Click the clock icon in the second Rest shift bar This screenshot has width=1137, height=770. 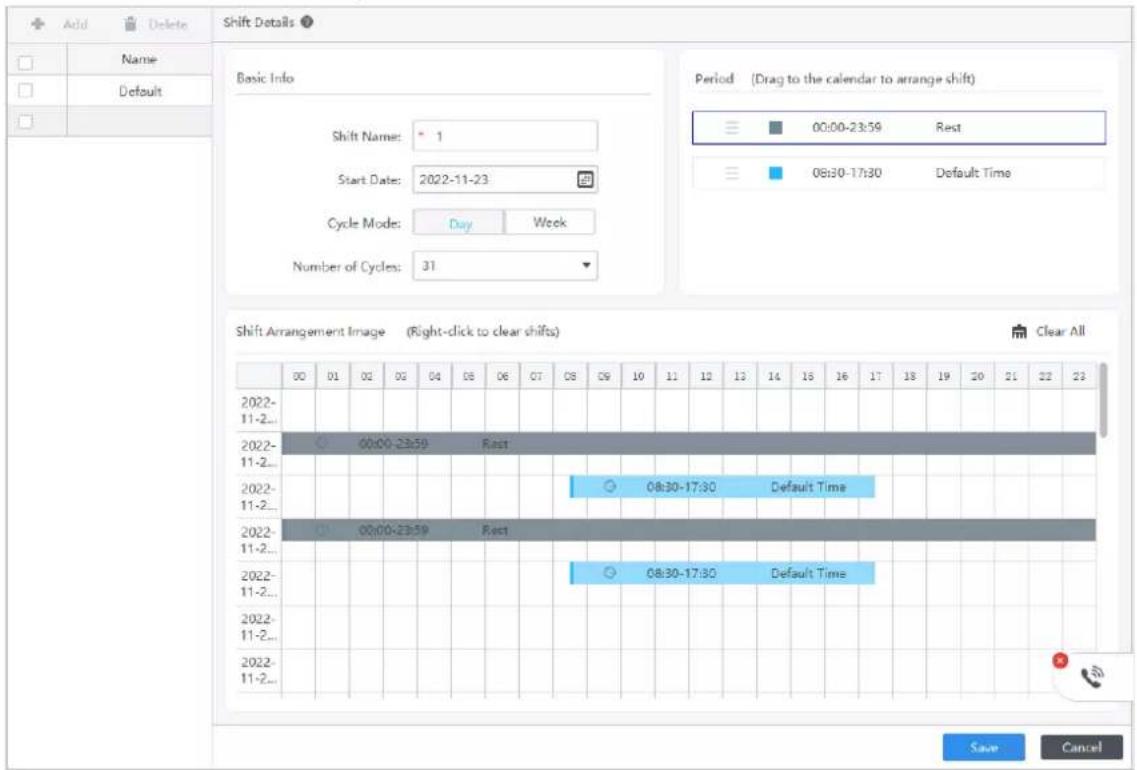(321, 530)
